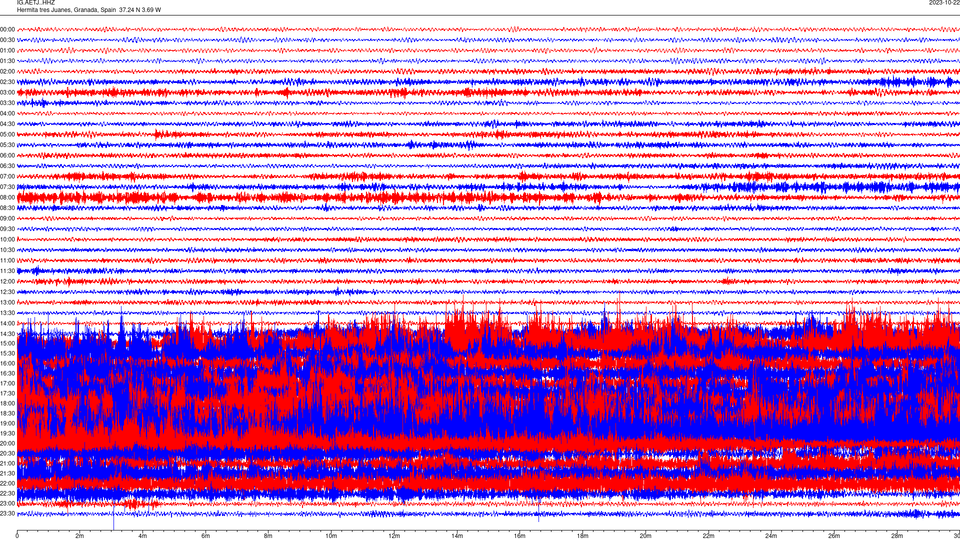Pick the 22m axis tick label

708,536
